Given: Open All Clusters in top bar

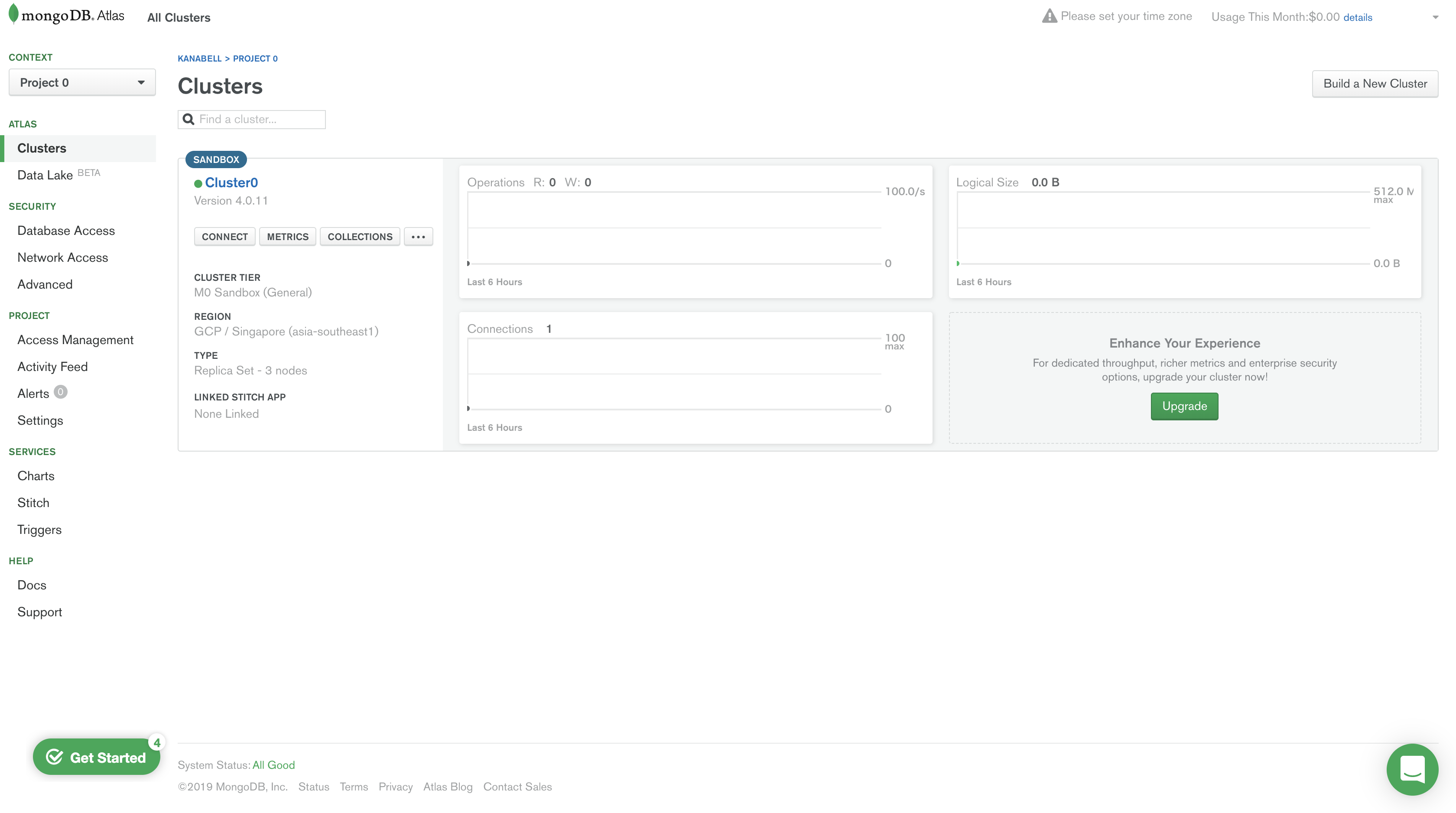Looking at the screenshot, I should pos(179,17).
